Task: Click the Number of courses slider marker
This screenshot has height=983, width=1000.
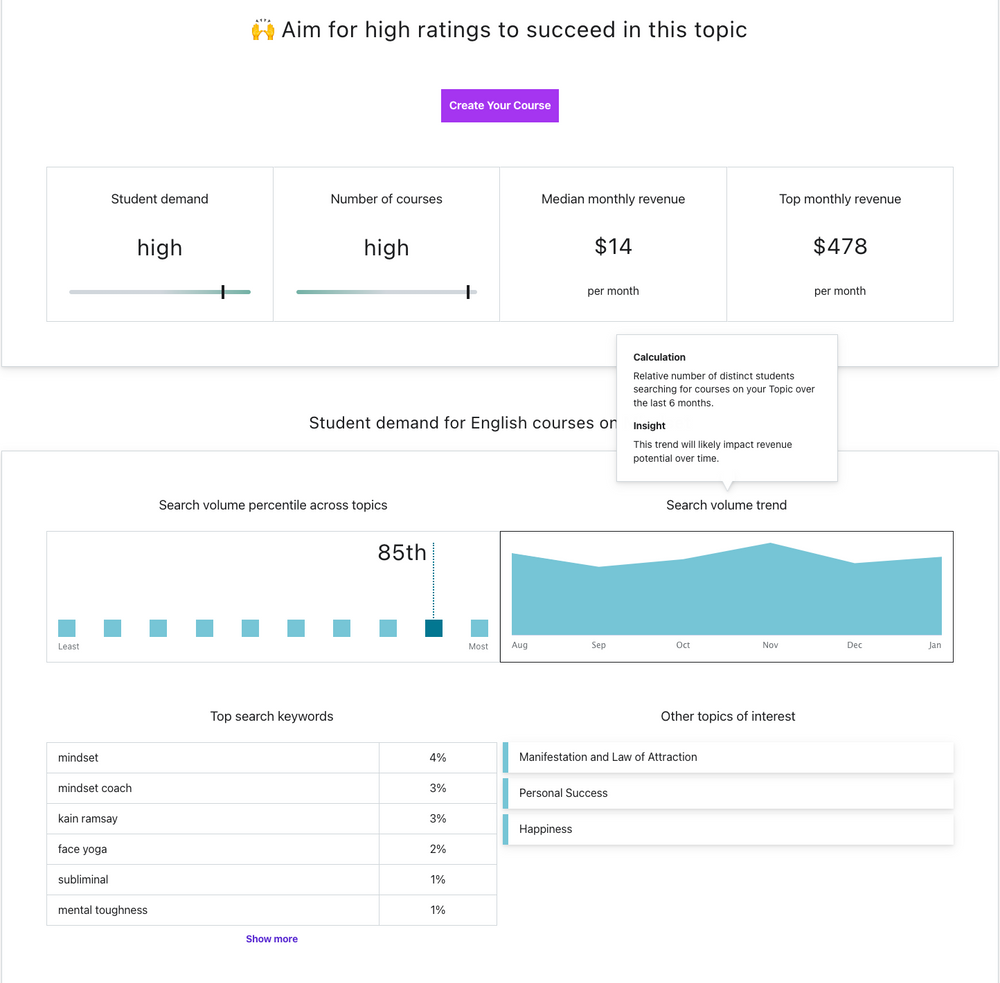Action: 467,291
